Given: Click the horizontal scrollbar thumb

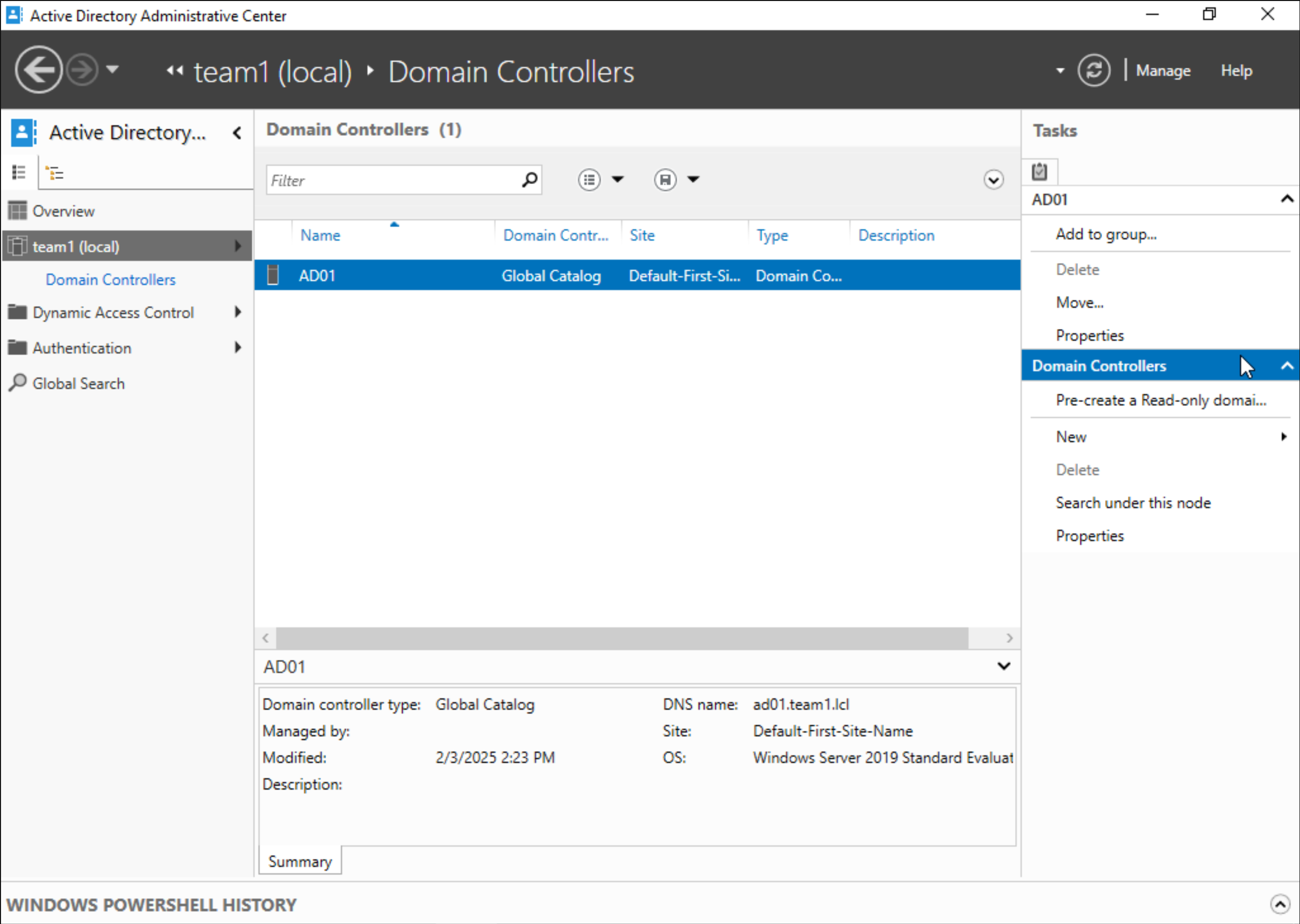Looking at the screenshot, I should tap(621, 638).
